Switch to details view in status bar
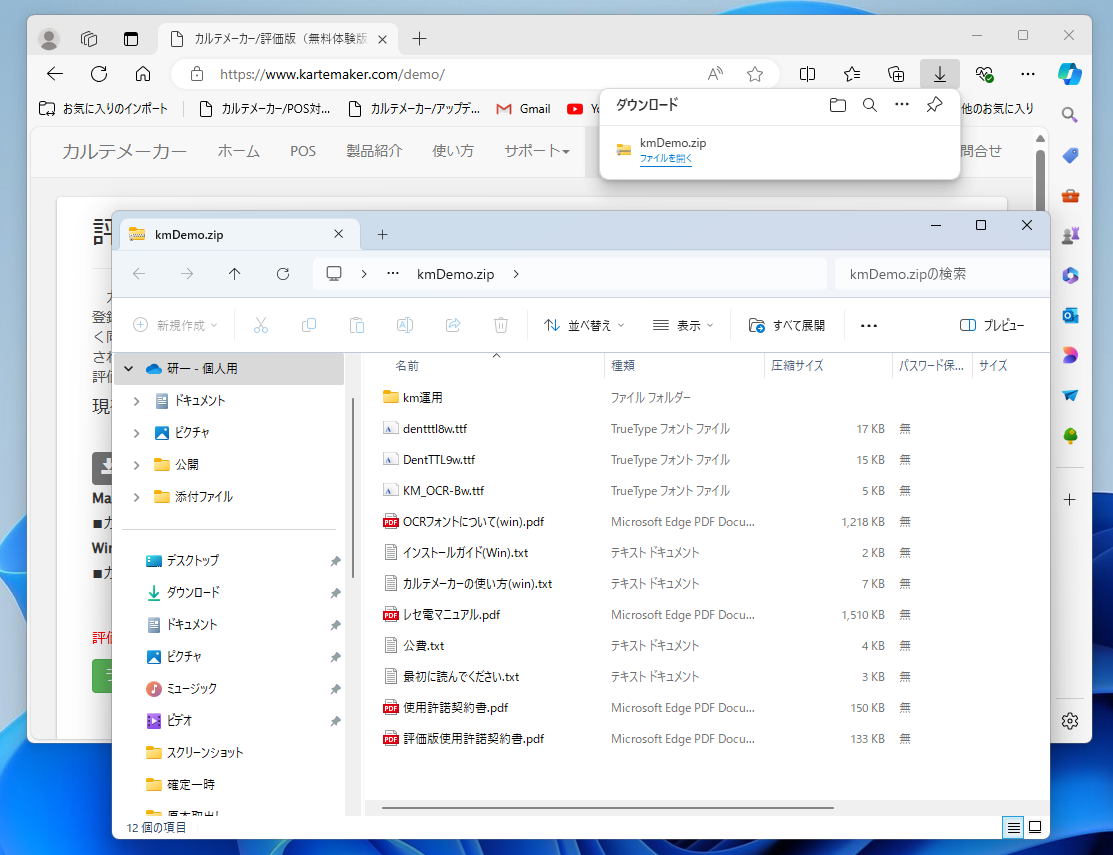Image resolution: width=1113 pixels, height=855 pixels. click(1013, 827)
